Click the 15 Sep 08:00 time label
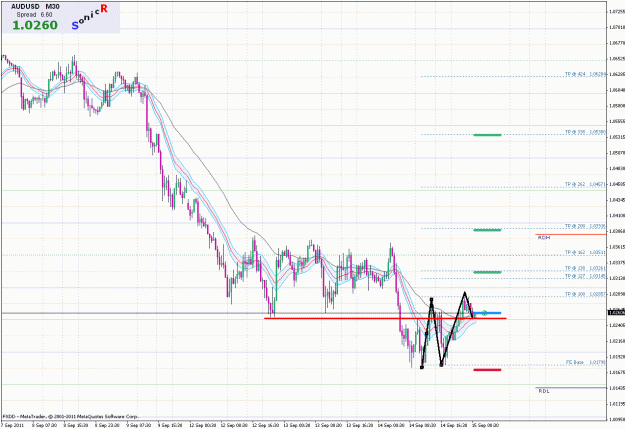The image size is (625, 429). pos(485,425)
